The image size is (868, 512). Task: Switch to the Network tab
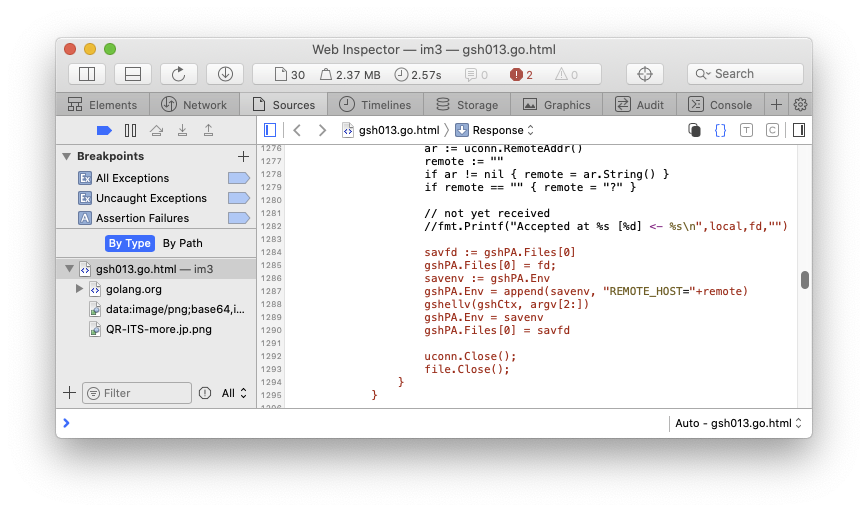coord(194,104)
